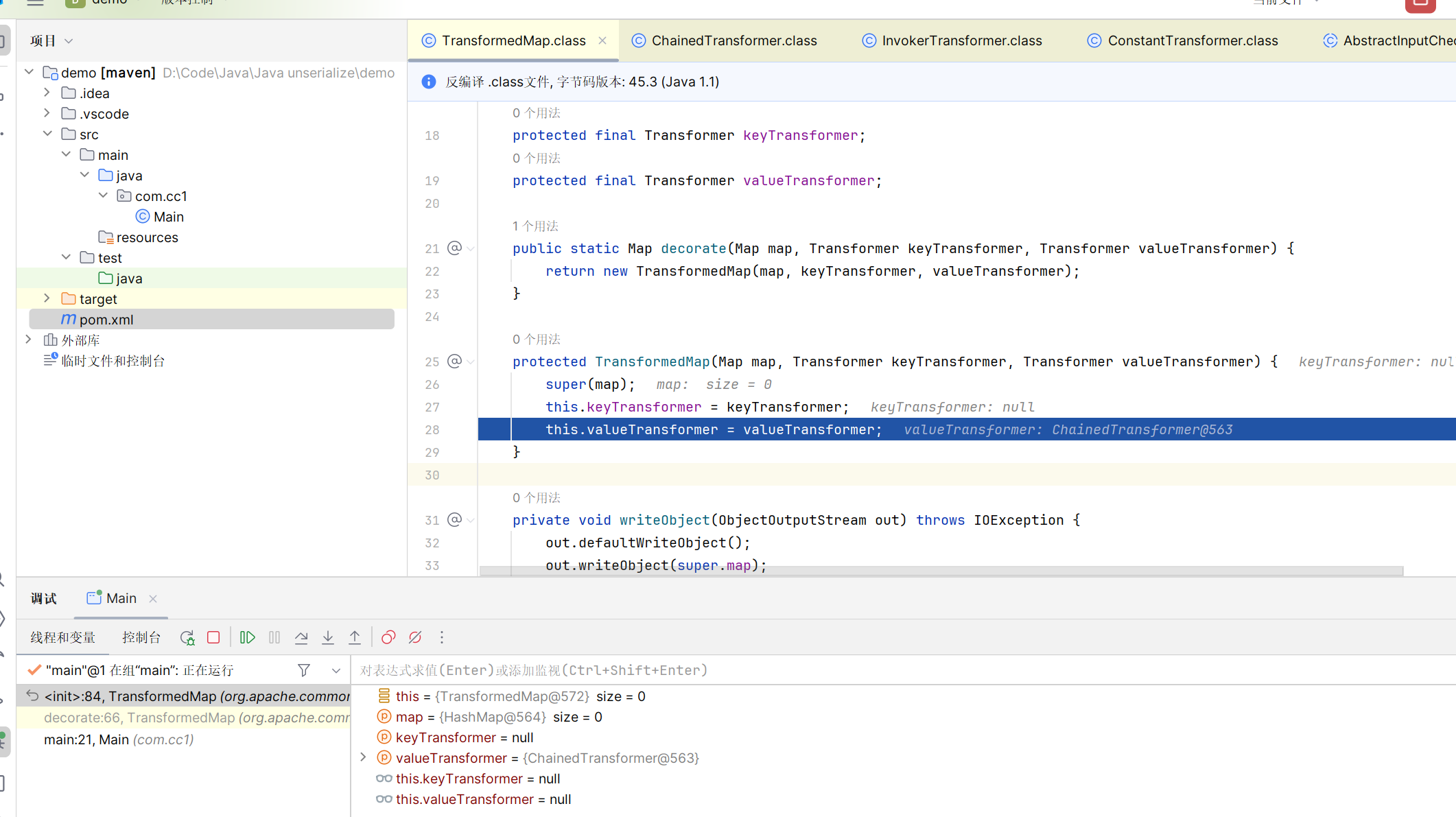Open the thread filter icon

[304, 670]
